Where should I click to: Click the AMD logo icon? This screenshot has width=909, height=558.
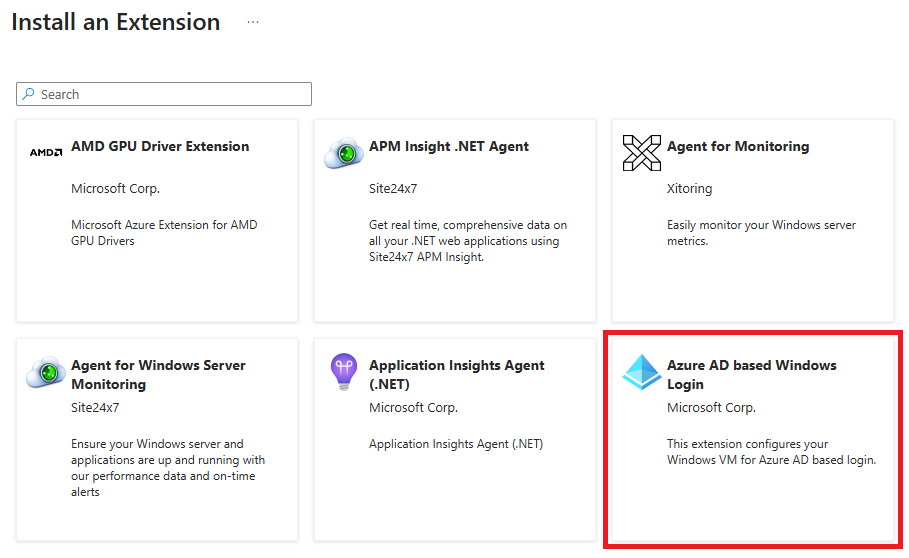(x=46, y=152)
